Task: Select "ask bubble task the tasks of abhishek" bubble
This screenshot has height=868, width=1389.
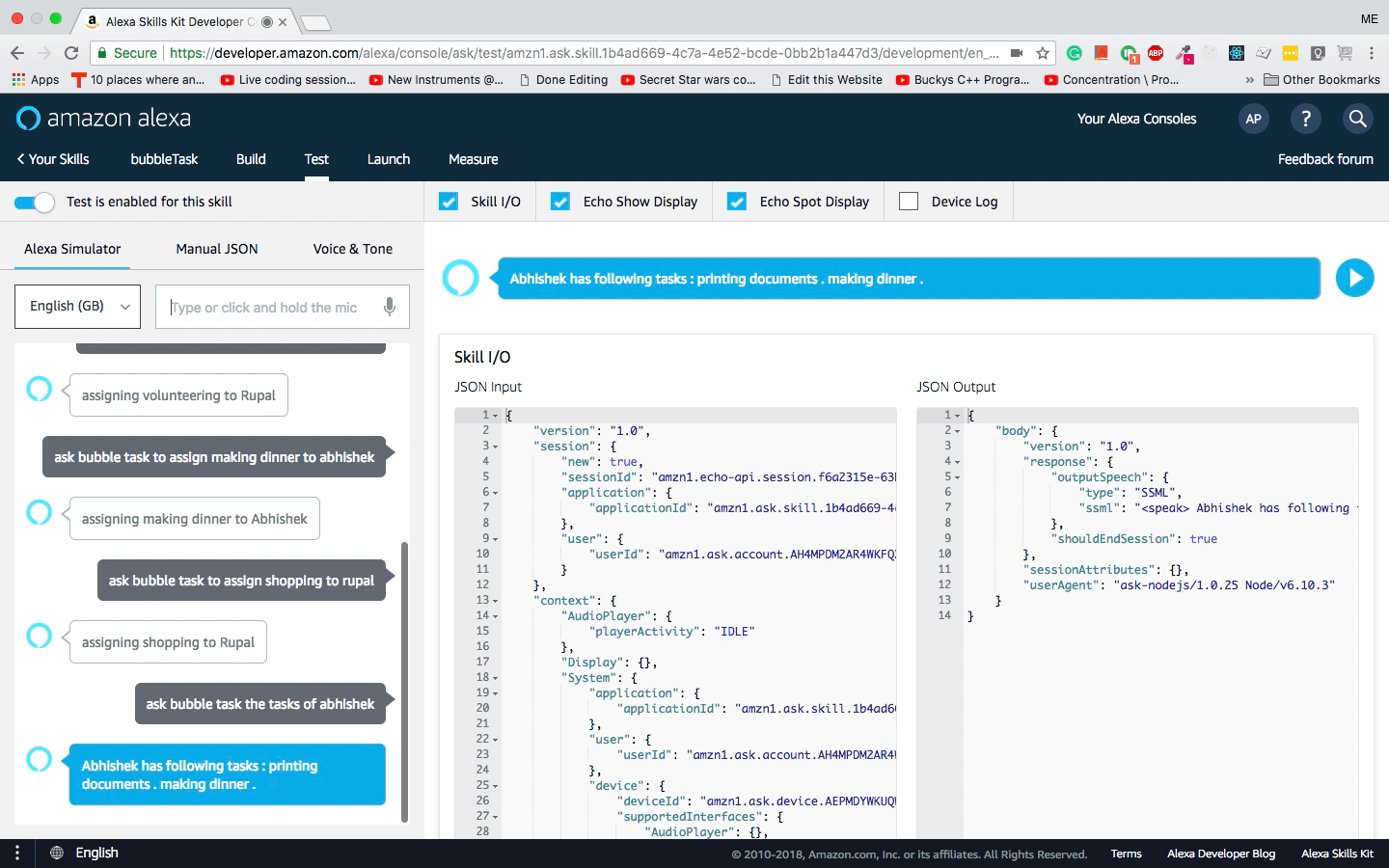Action: (260, 704)
